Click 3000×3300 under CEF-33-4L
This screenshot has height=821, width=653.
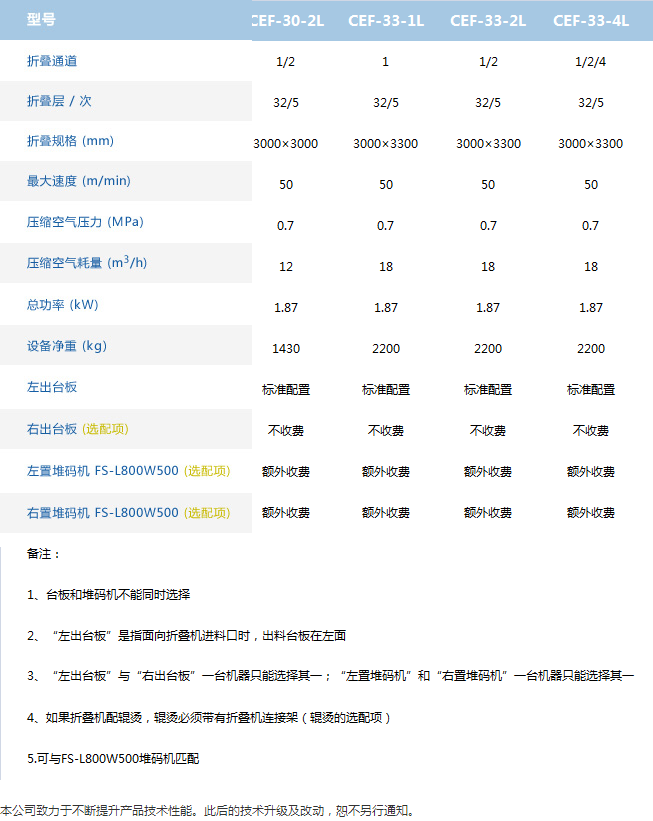point(590,143)
